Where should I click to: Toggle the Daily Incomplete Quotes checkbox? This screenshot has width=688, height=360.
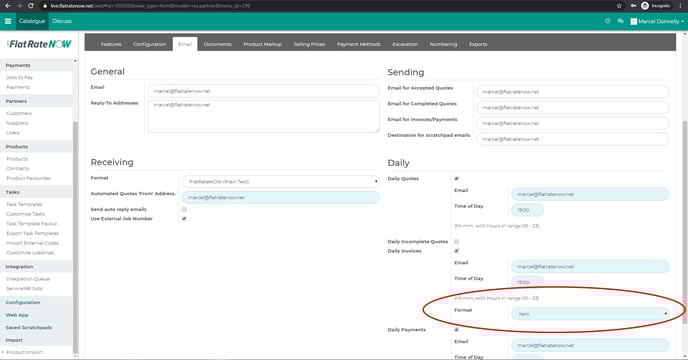(x=456, y=241)
